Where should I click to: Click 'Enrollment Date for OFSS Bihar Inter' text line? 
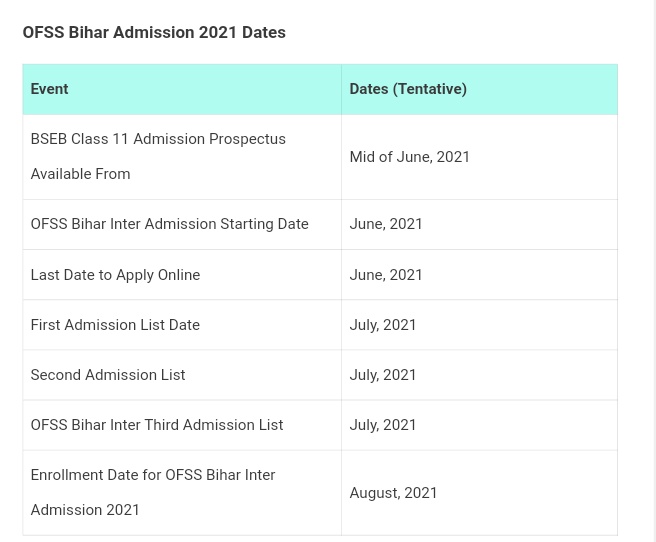tap(153, 475)
